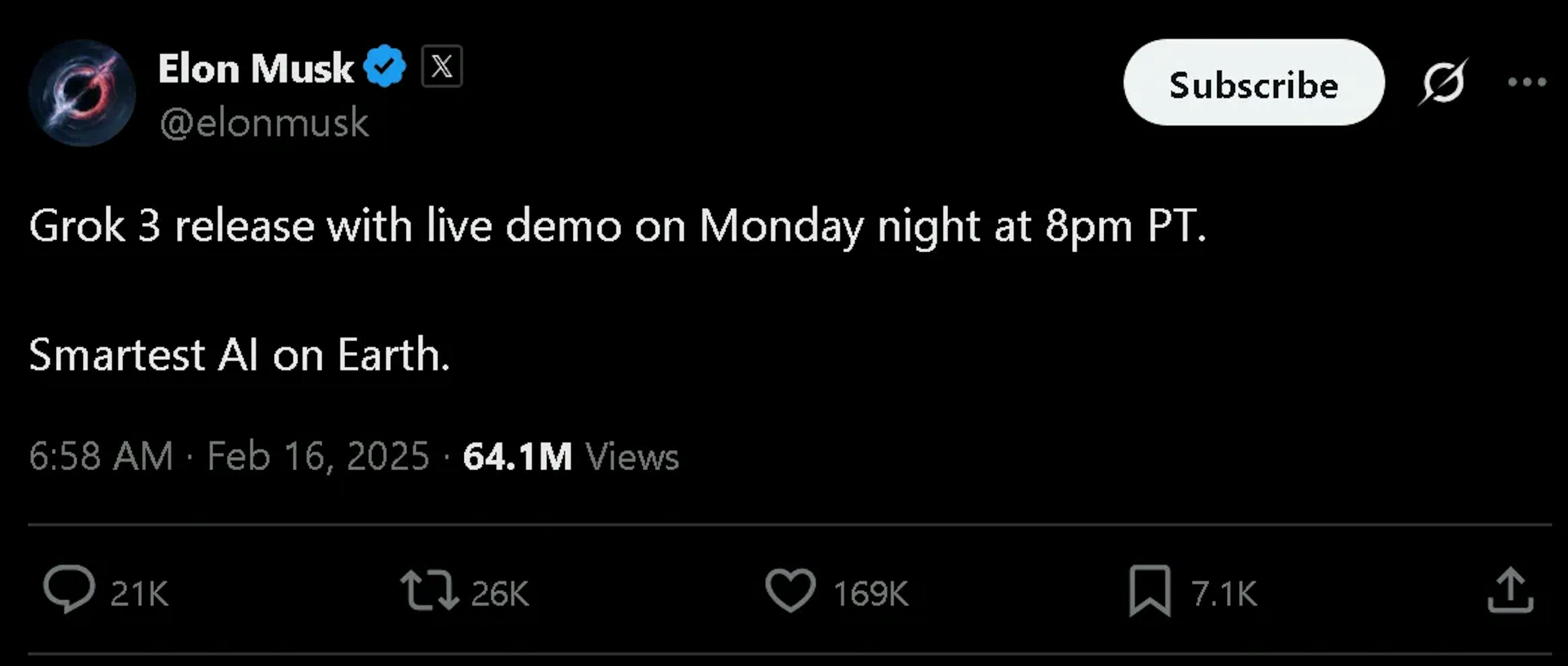
Task: Click the repost arrows icon
Action: pyautogui.click(x=429, y=590)
